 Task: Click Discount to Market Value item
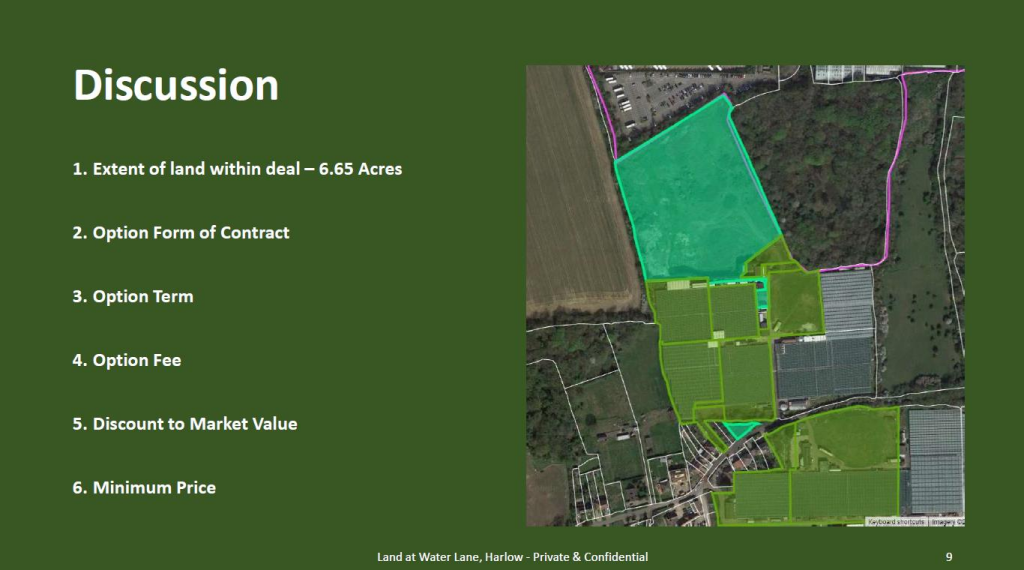click(185, 424)
